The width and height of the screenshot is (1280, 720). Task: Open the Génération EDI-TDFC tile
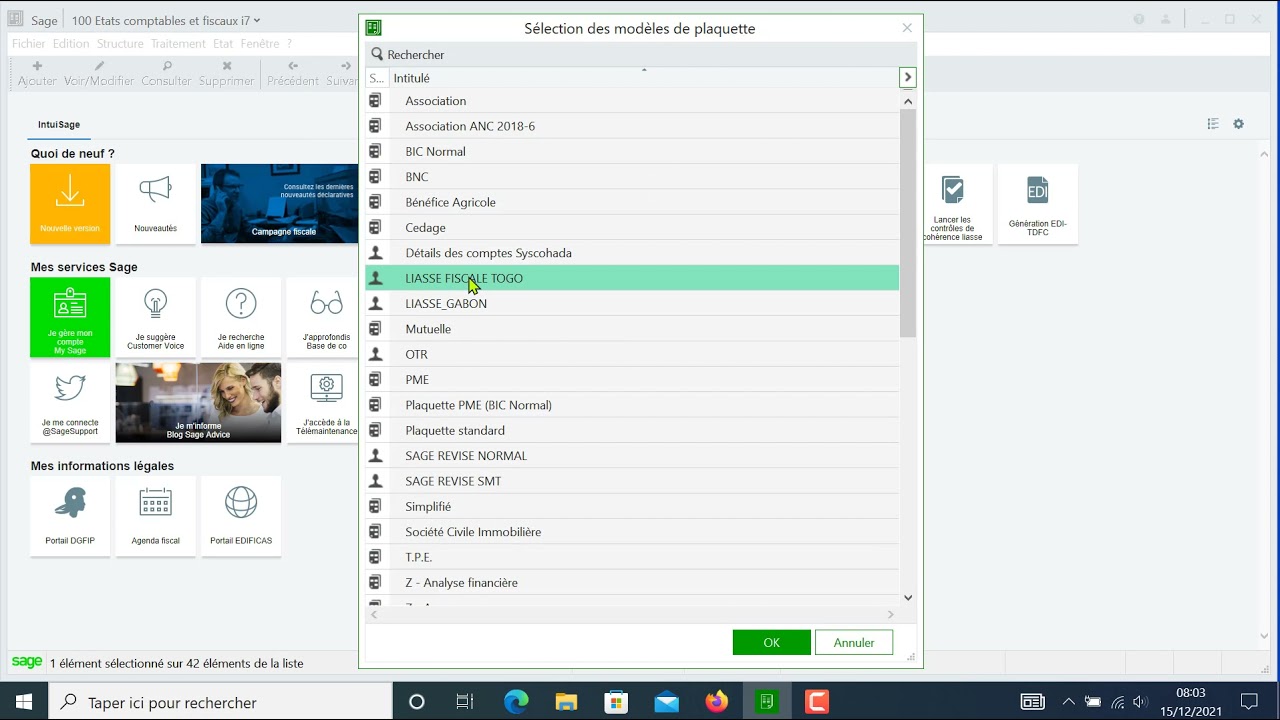[1038, 204]
